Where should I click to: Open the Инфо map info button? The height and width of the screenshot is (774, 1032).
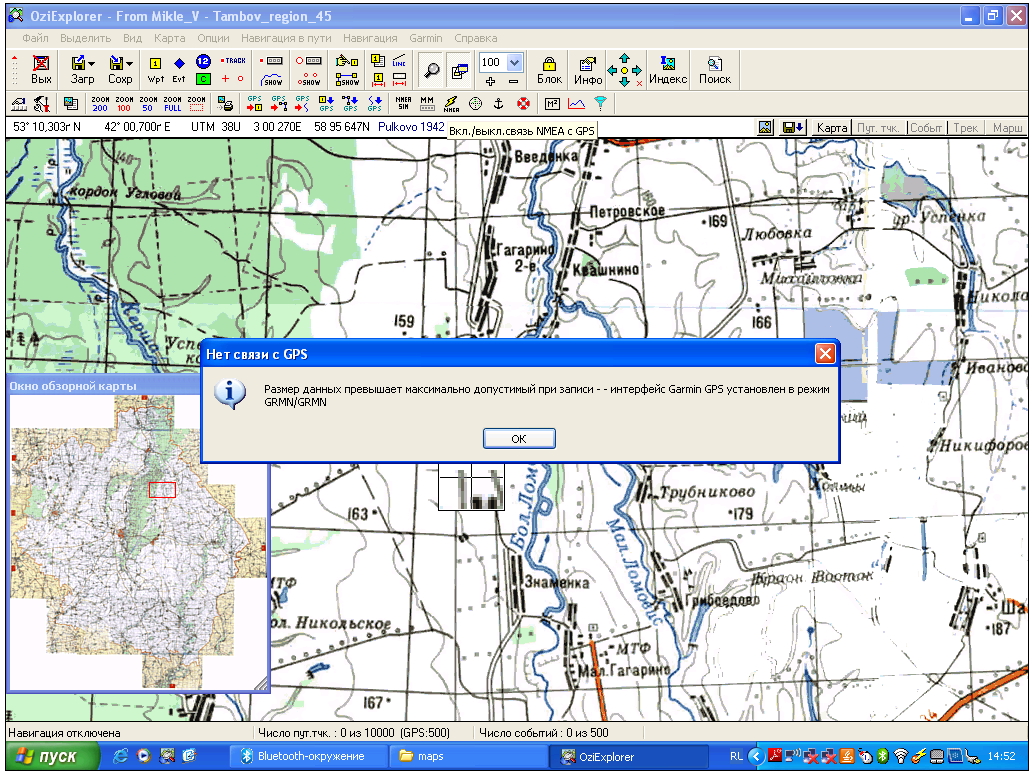pyautogui.click(x=588, y=69)
